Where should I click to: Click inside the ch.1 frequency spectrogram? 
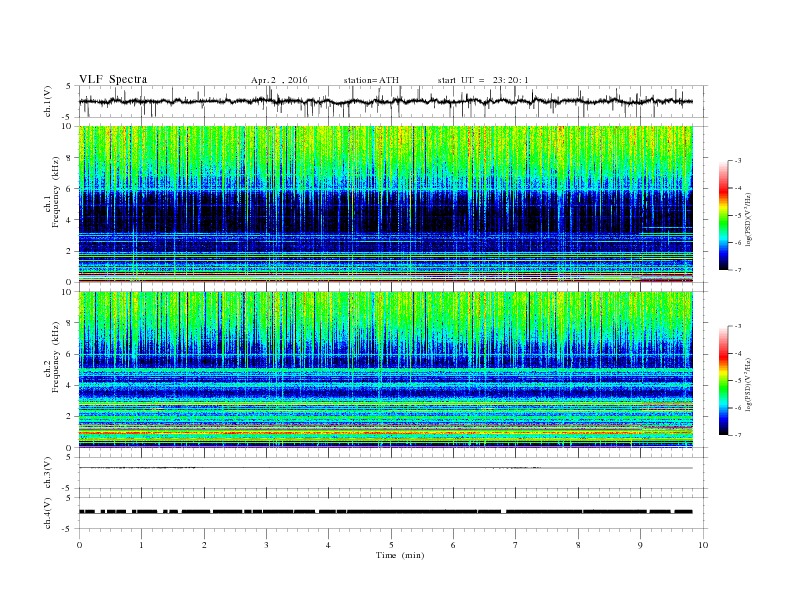[386, 204]
